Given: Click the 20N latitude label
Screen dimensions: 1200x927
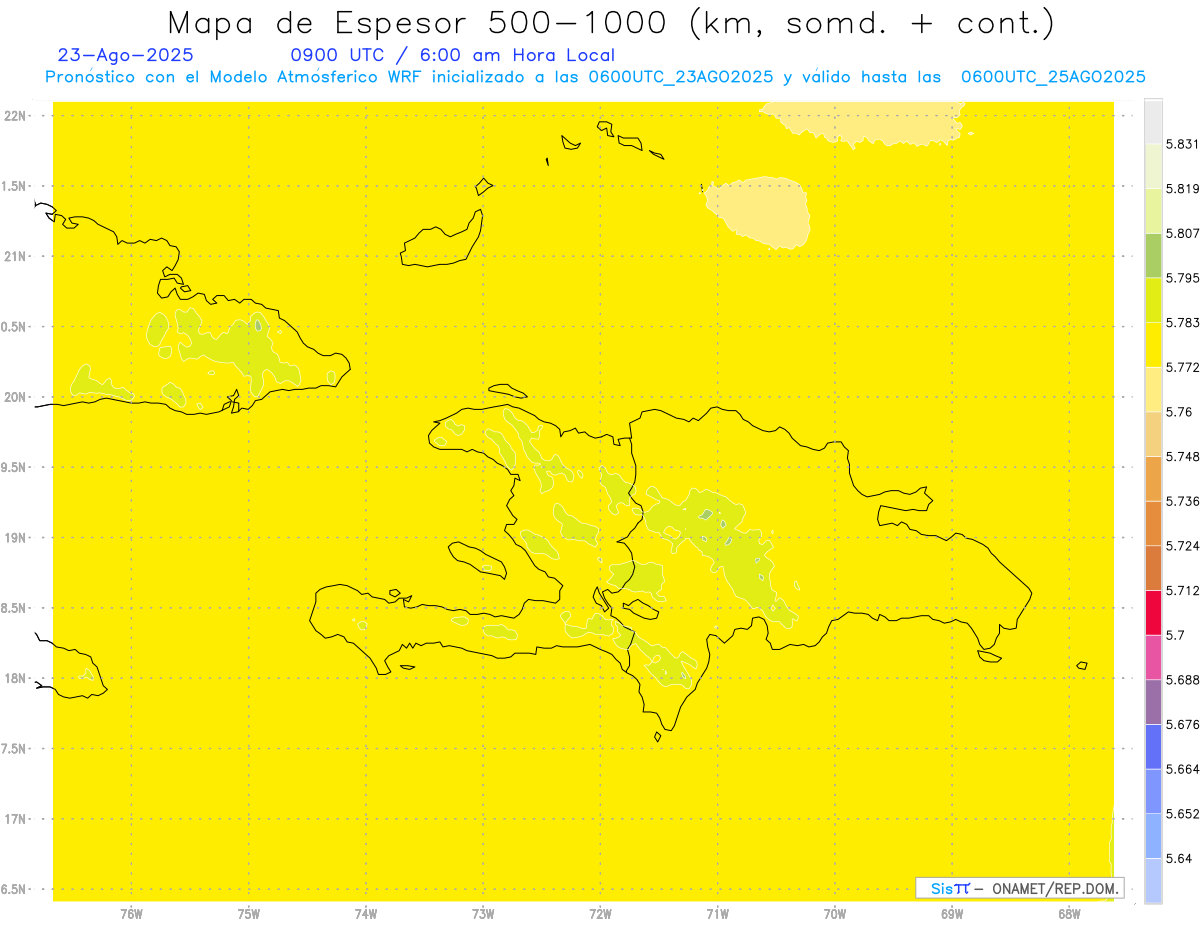Looking at the screenshot, I should pyautogui.click(x=15, y=397).
